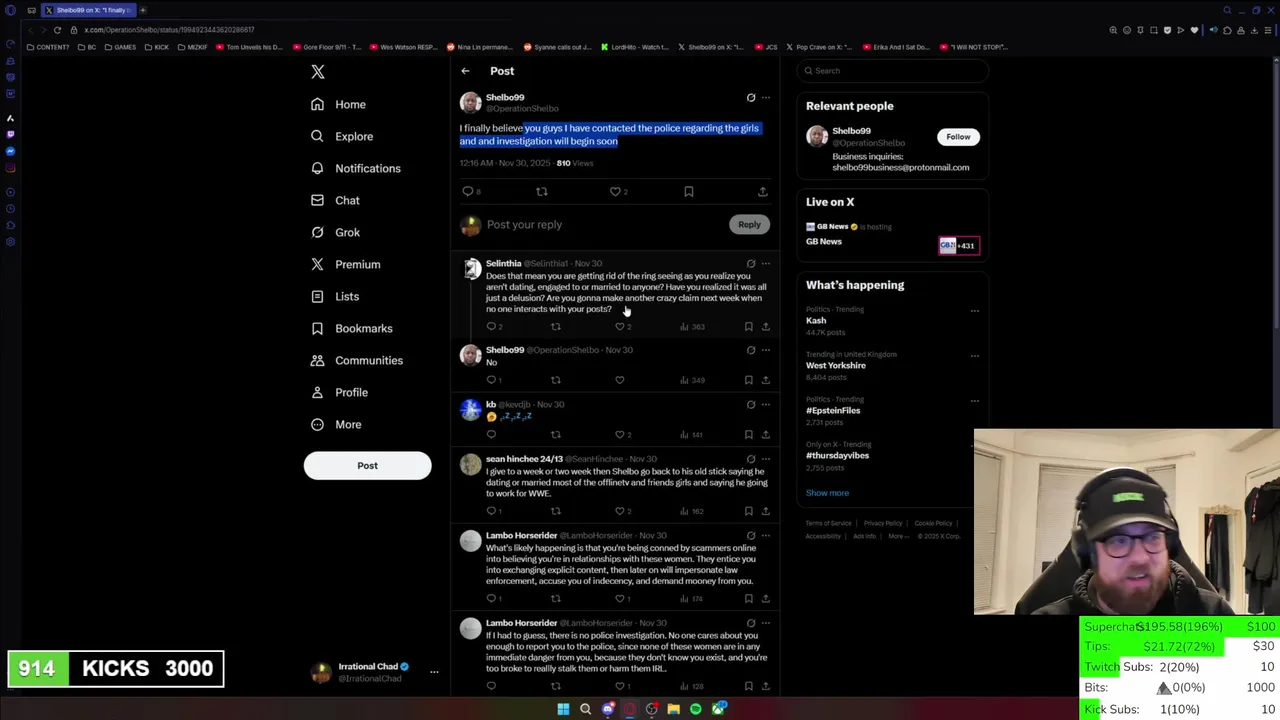Bookmark Shelbo99's main post
Screen dimensions: 1280x720
coord(688,191)
